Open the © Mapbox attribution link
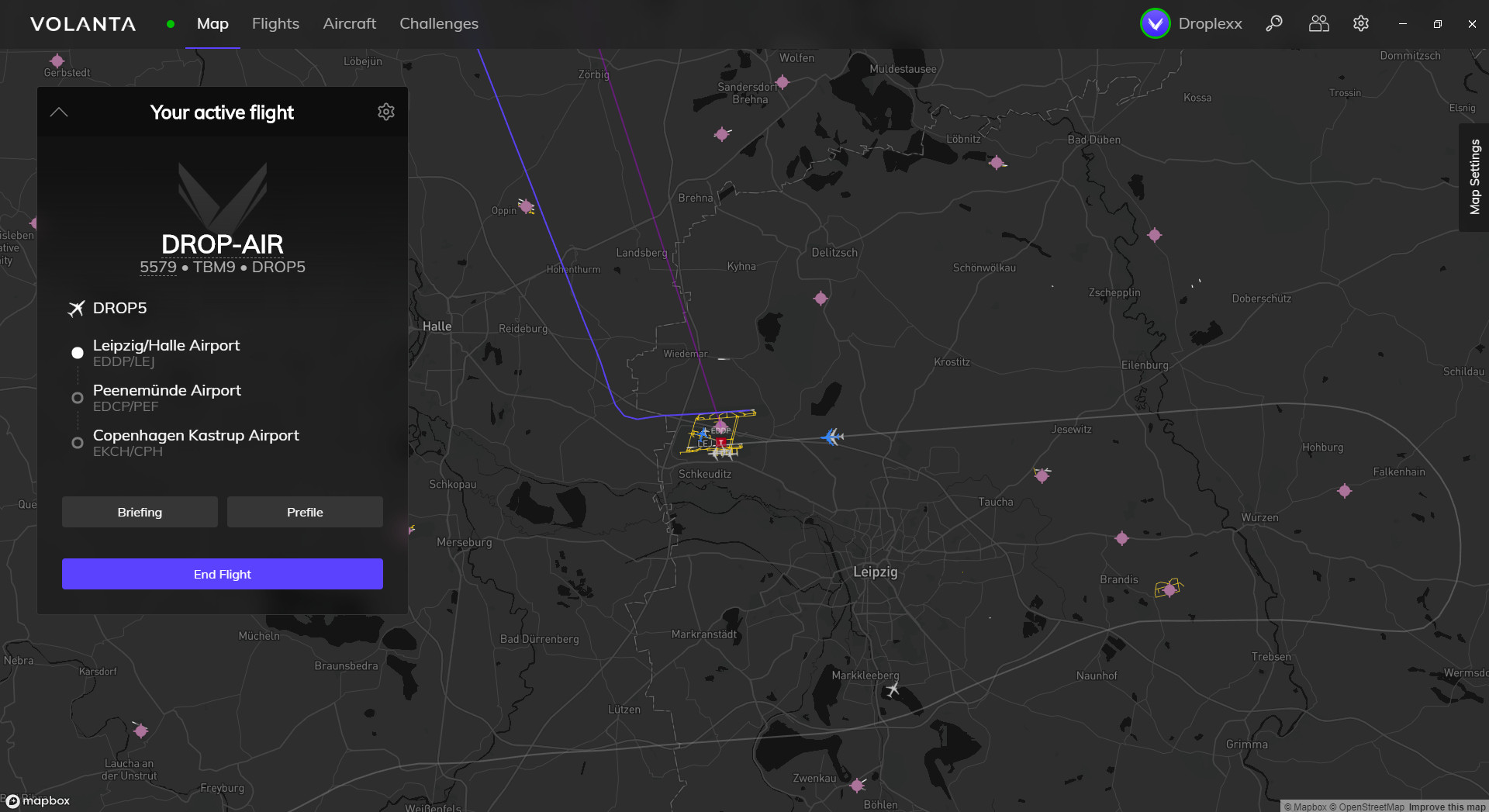 (x=1305, y=807)
